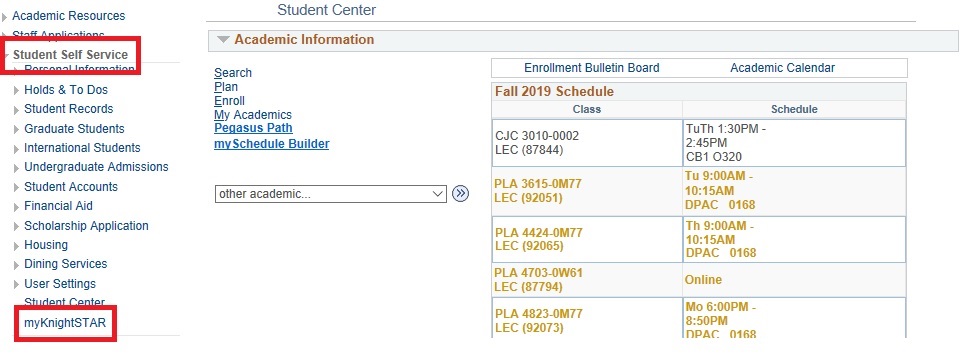Open the other academic dropdown

[330, 194]
